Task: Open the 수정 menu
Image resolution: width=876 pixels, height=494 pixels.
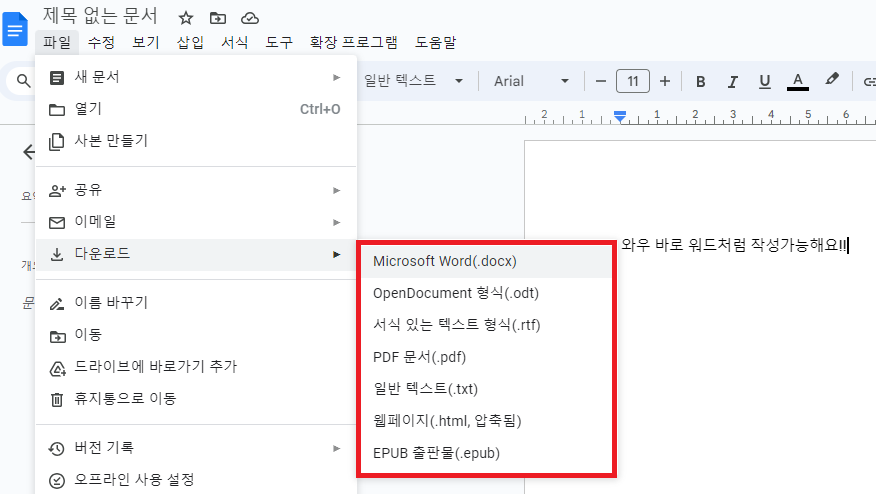Action: point(101,42)
